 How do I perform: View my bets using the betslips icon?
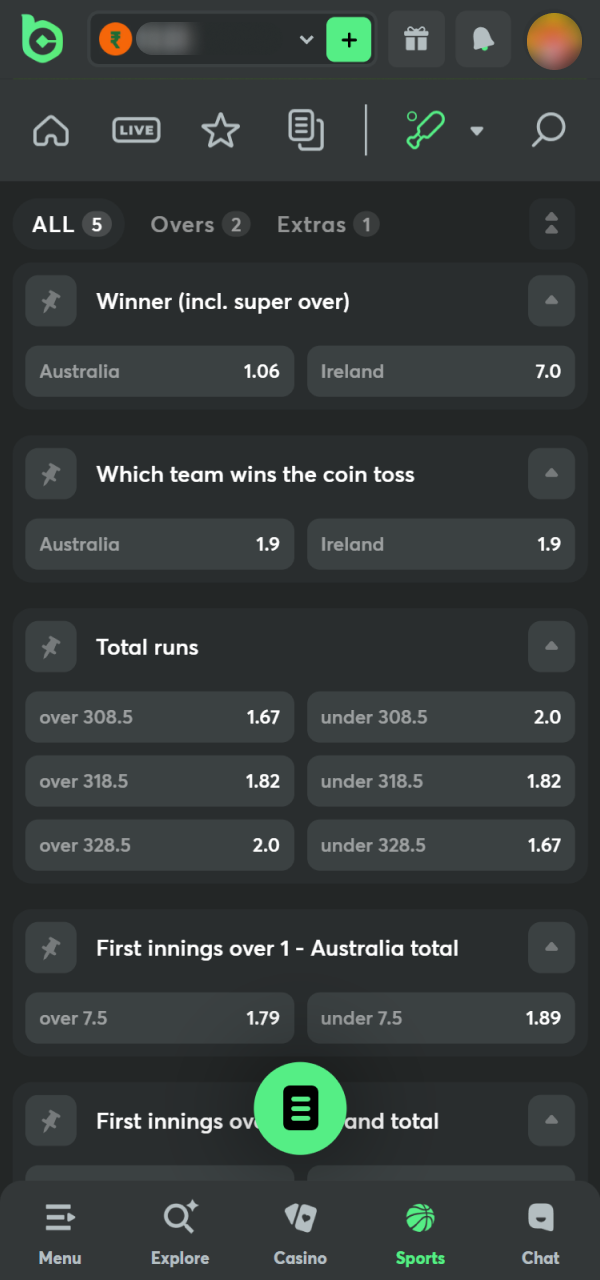pos(306,130)
